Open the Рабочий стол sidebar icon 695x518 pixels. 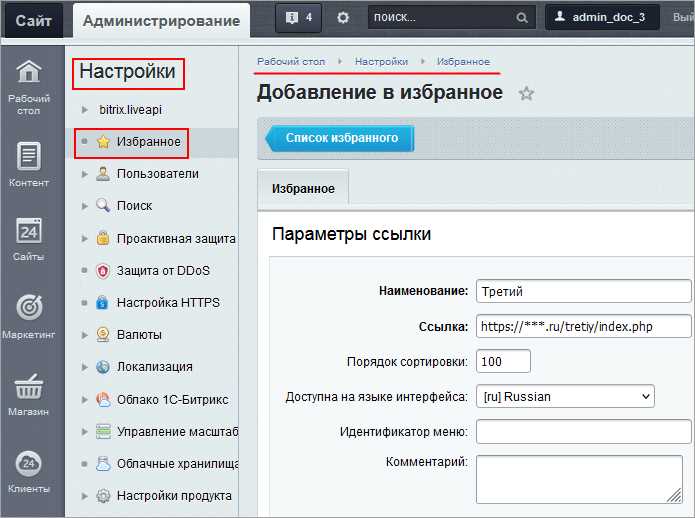click(x=29, y=71)
